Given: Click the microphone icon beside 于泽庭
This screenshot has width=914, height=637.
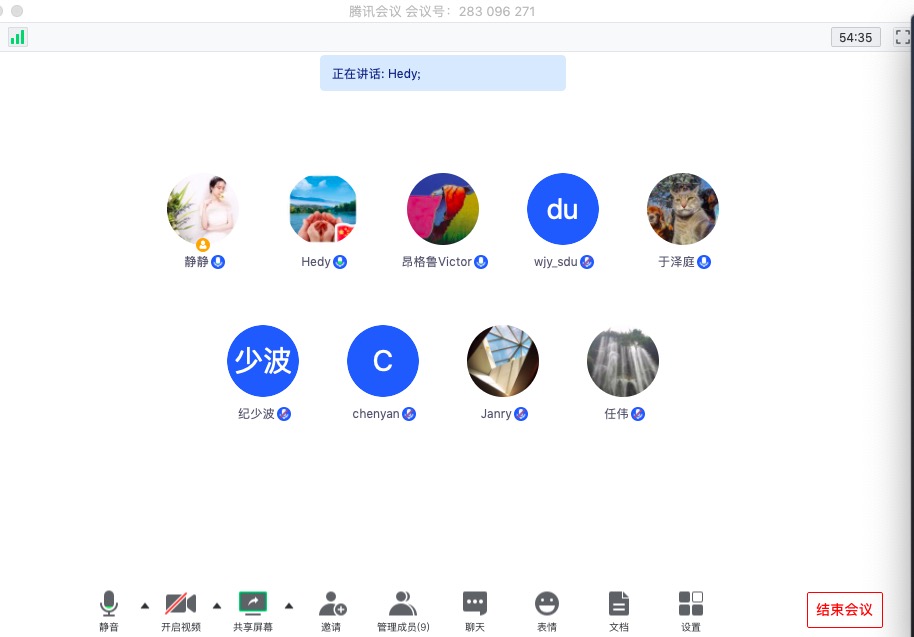Looking at the screenshot, I should tap(704, 262).
